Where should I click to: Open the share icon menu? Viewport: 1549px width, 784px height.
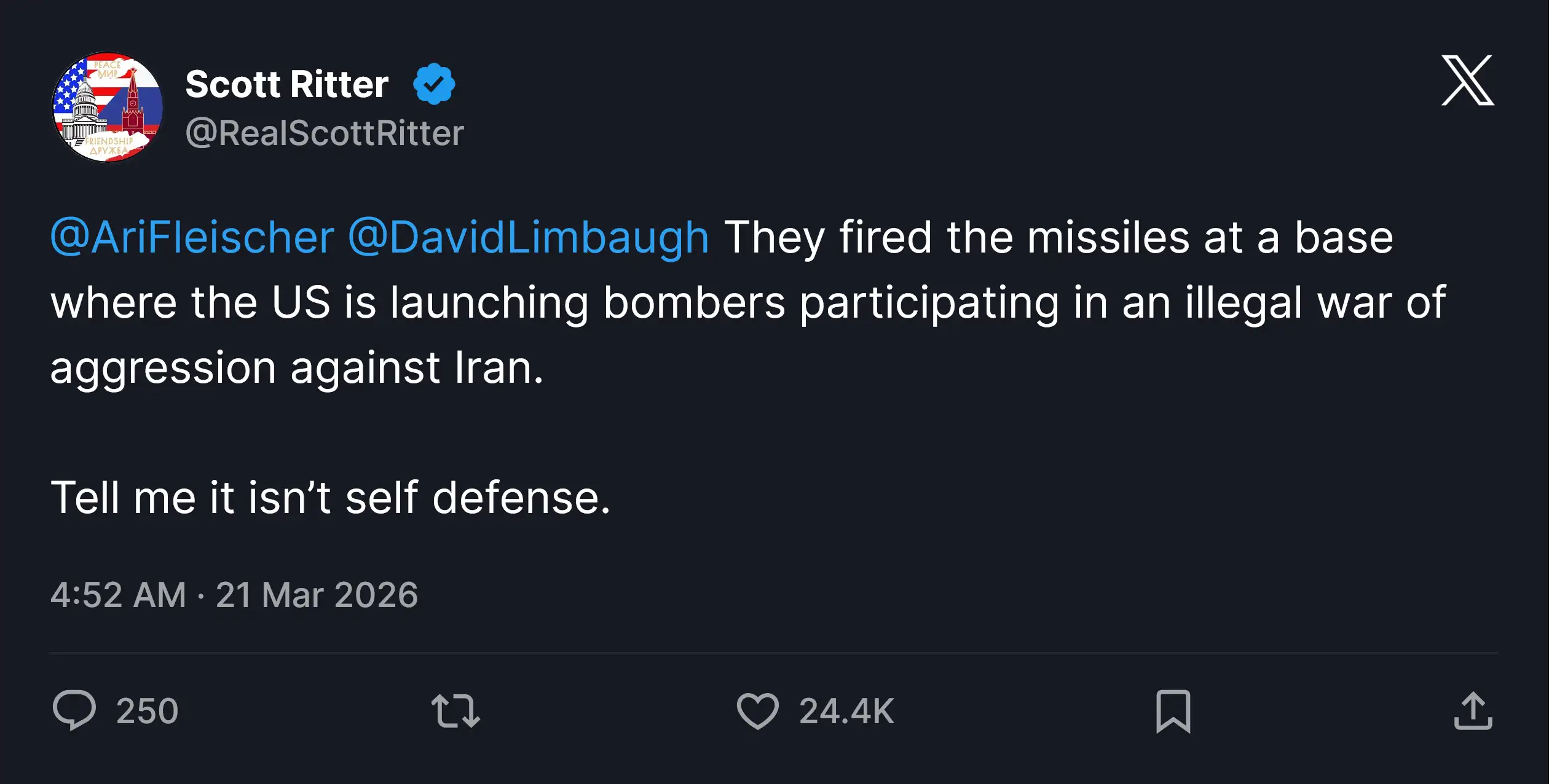[x=1473, y=711]
